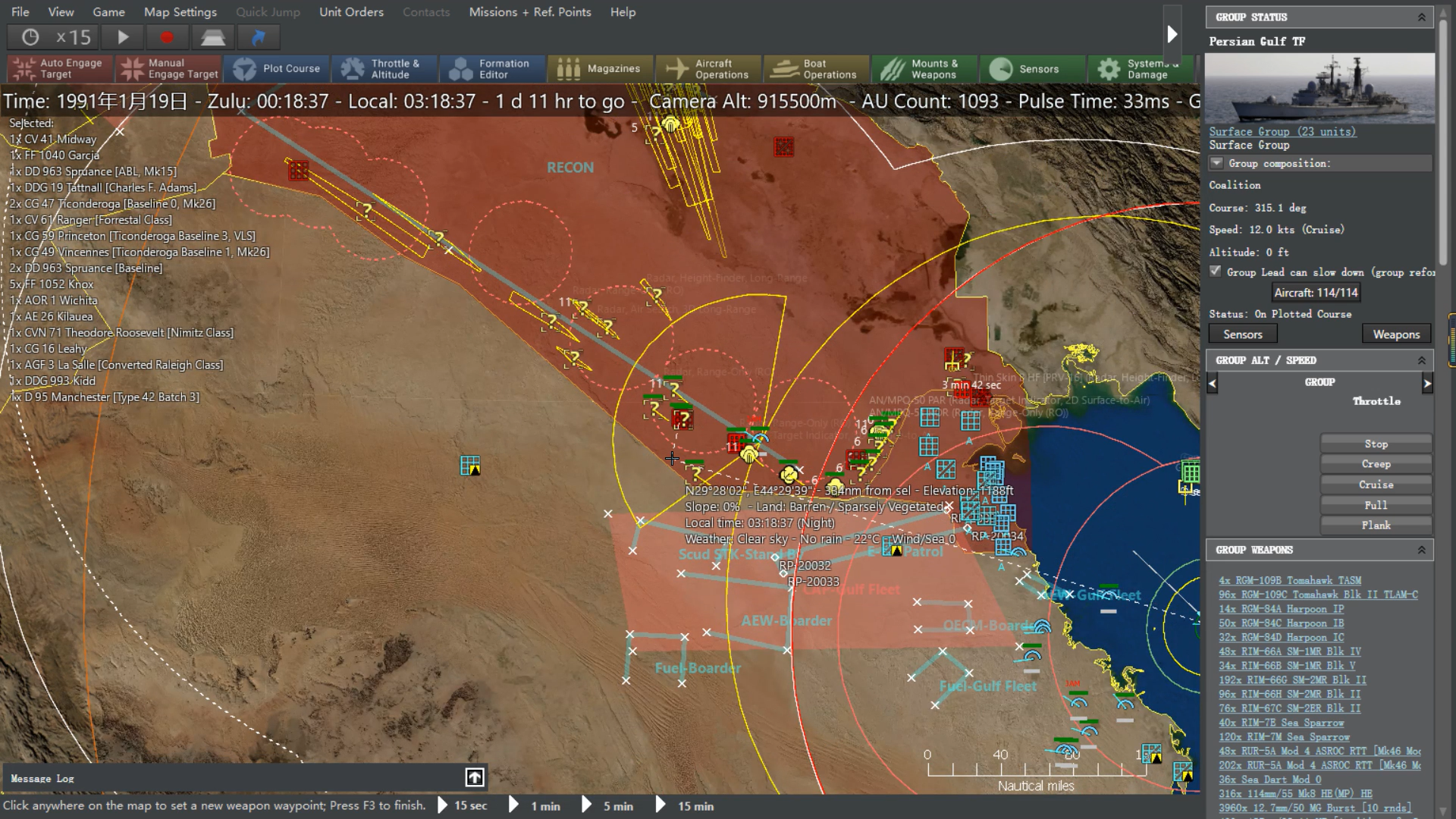Open Formation Editor

coord(492,69)
